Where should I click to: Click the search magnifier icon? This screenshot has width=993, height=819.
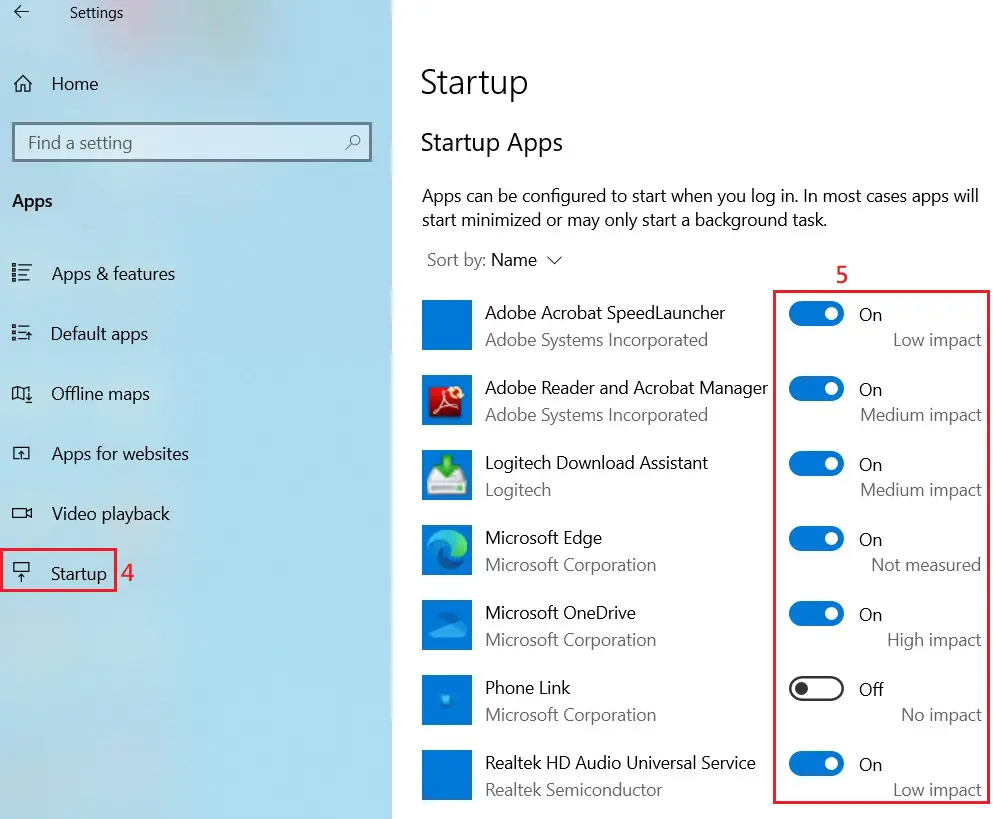coord(352,143)
